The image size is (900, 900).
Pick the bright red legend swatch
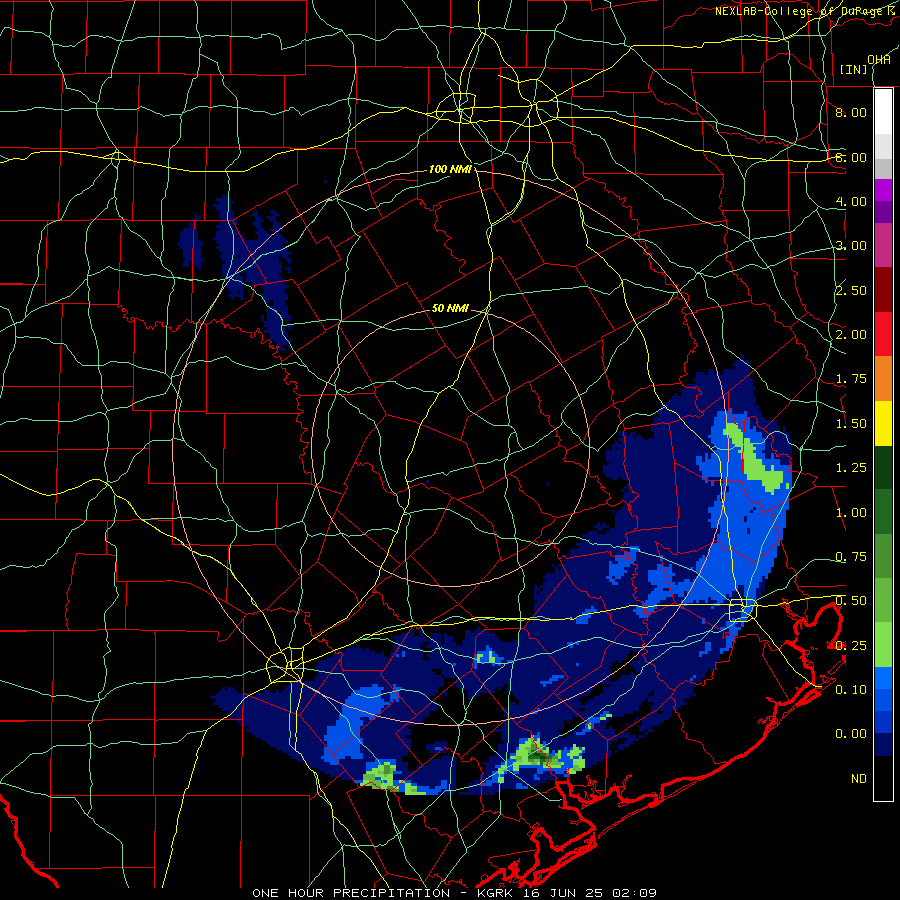coord(883,334)
